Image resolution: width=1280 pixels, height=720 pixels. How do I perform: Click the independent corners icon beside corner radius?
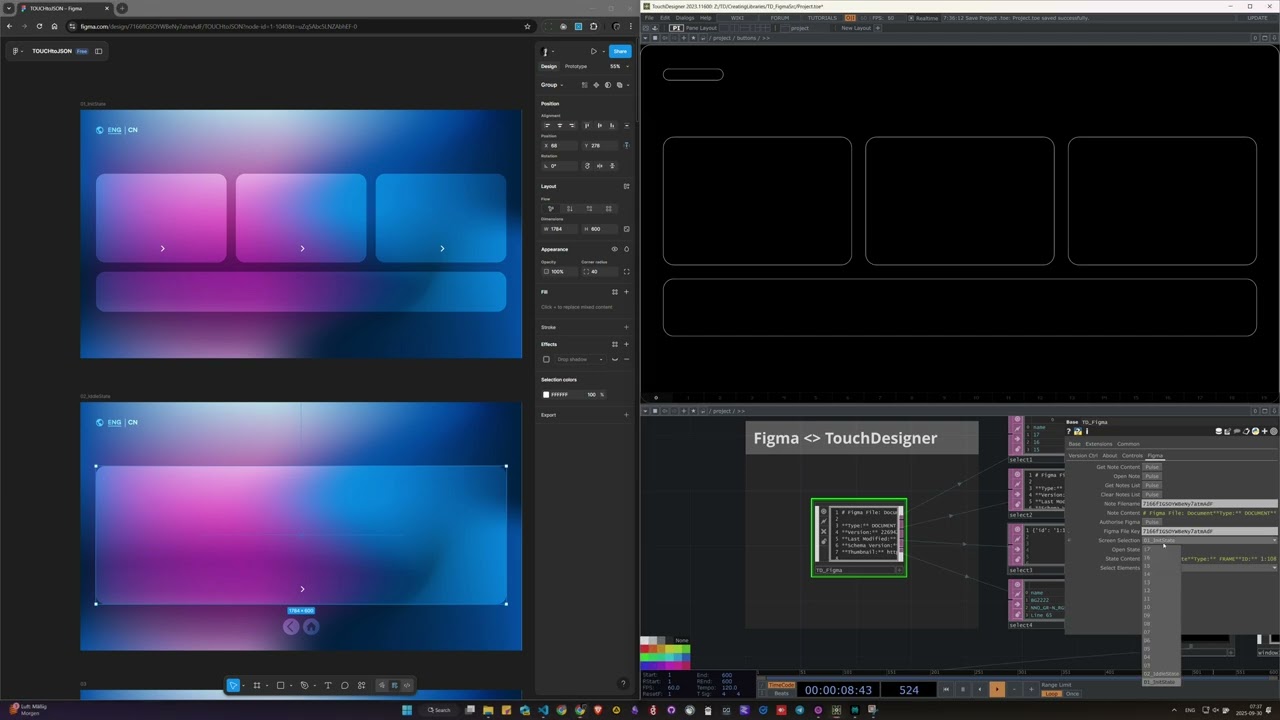(x=626, y=271)
